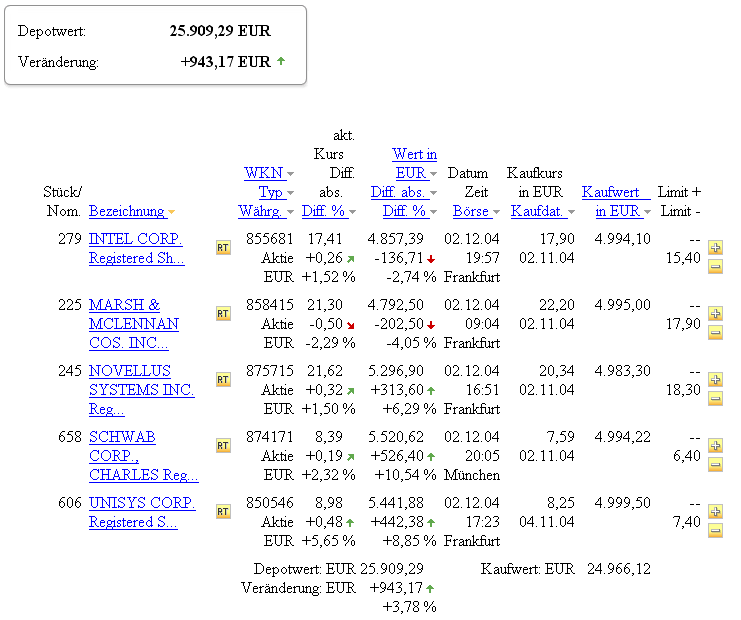The width and height of the screenshot is (741, 620).
Task: Click the total change percentage +3,78 %
Action: [409, 607]
